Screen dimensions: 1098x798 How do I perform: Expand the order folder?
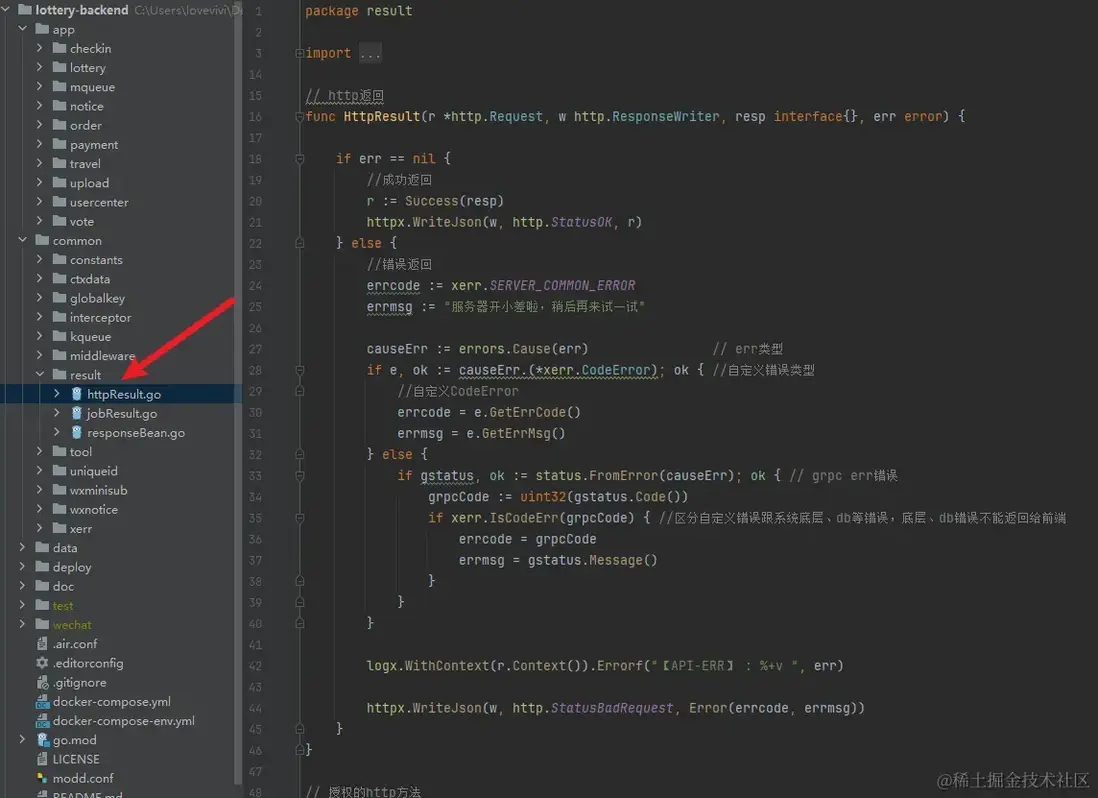tap(40, 125)
